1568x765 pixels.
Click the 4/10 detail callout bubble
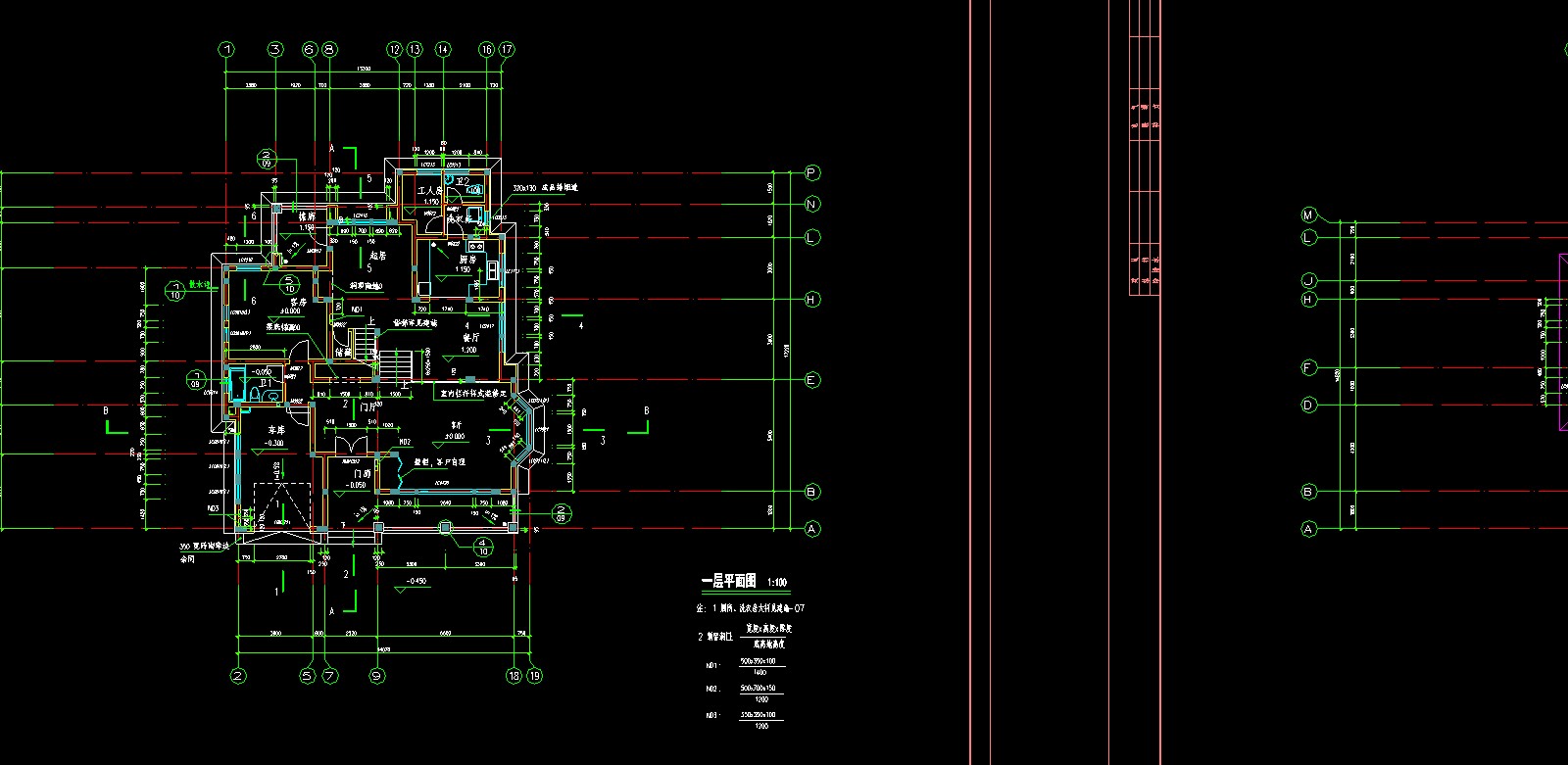pos(483,547)
